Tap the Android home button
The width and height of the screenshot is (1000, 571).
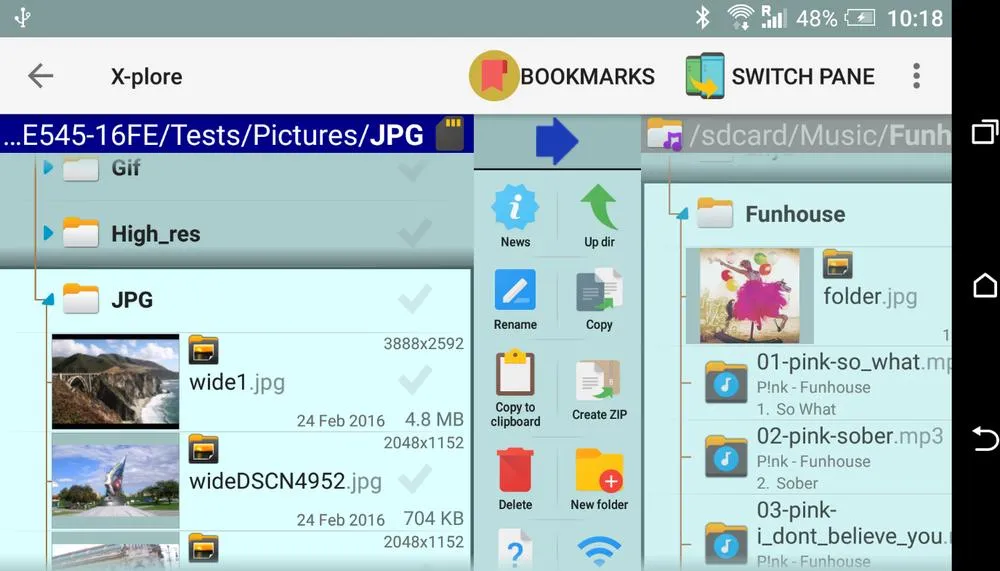pyautogui.click(x=985, y=285)
